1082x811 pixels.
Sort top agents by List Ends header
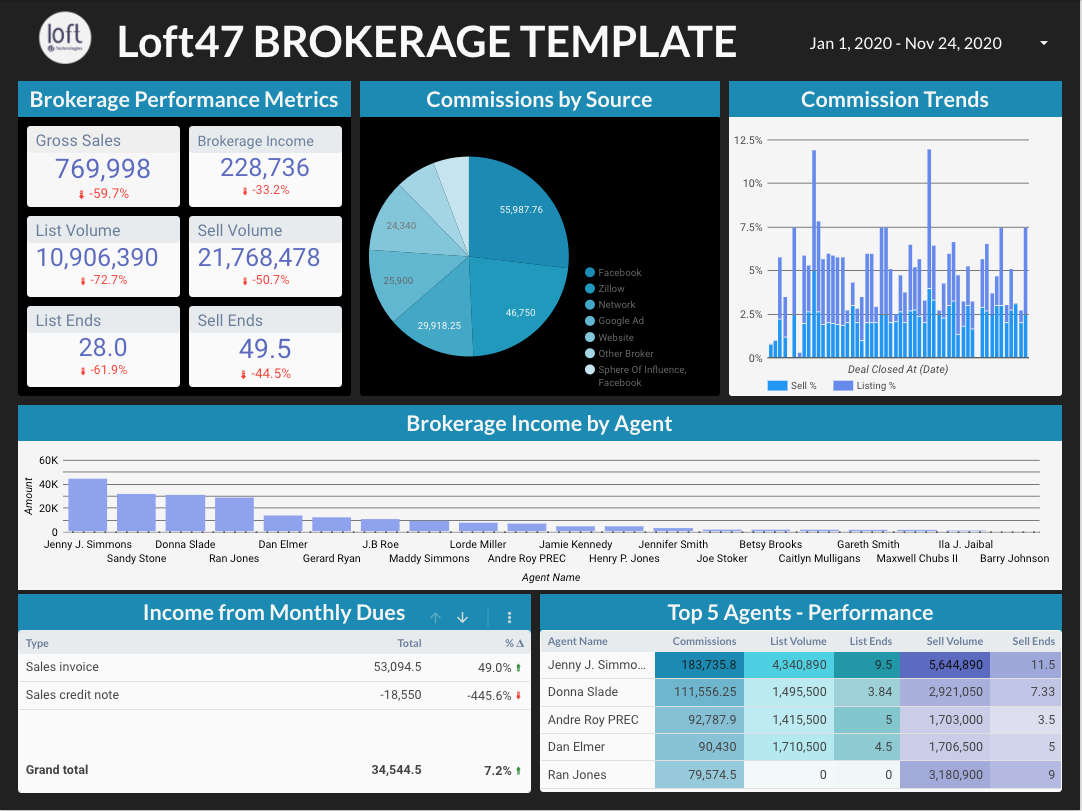pyautogui.click(x=871, y=641)
